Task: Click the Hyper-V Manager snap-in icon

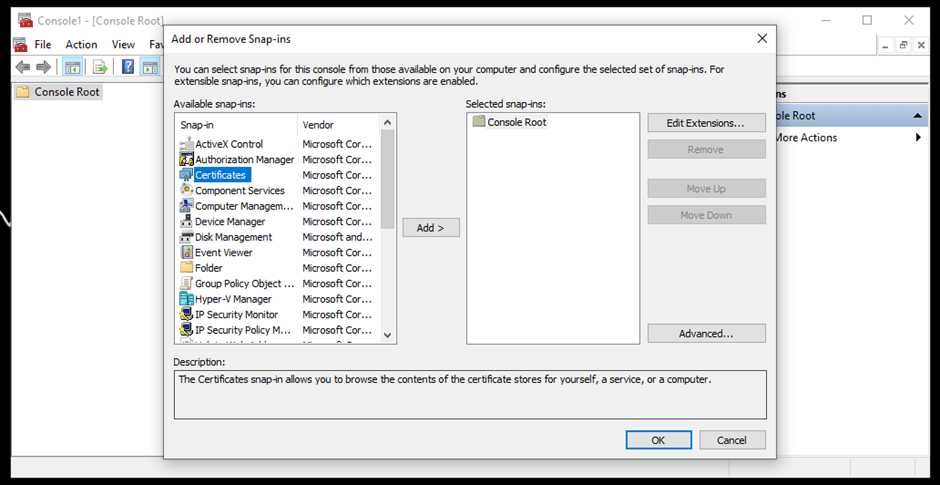Action: 186,299
